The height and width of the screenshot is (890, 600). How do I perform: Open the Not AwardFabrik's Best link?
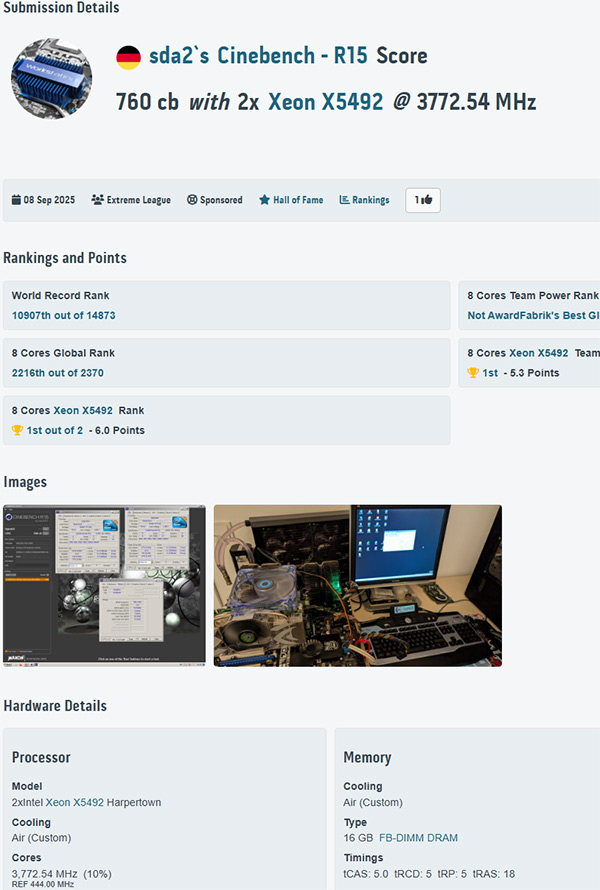533,316
